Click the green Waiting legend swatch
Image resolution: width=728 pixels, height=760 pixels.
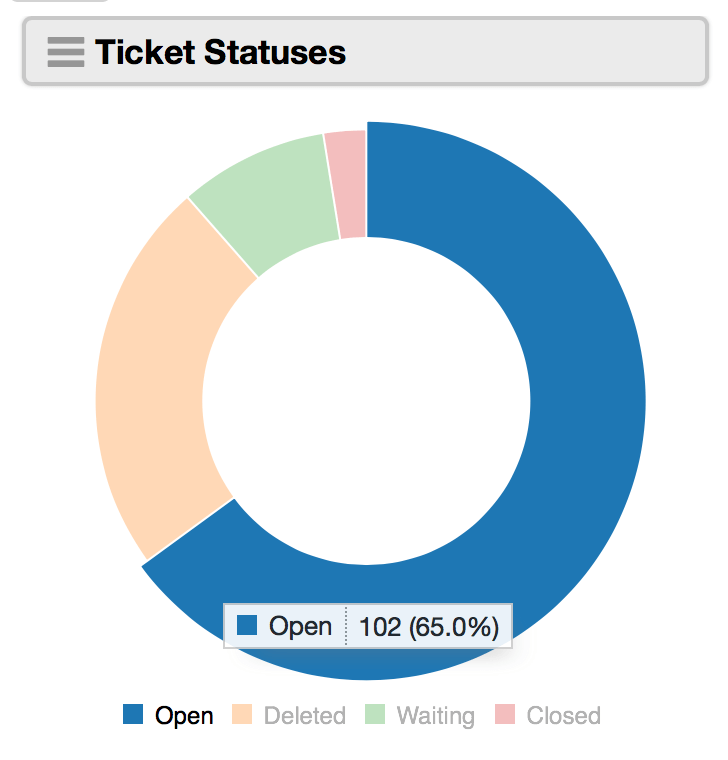click(x=375, y=714)
